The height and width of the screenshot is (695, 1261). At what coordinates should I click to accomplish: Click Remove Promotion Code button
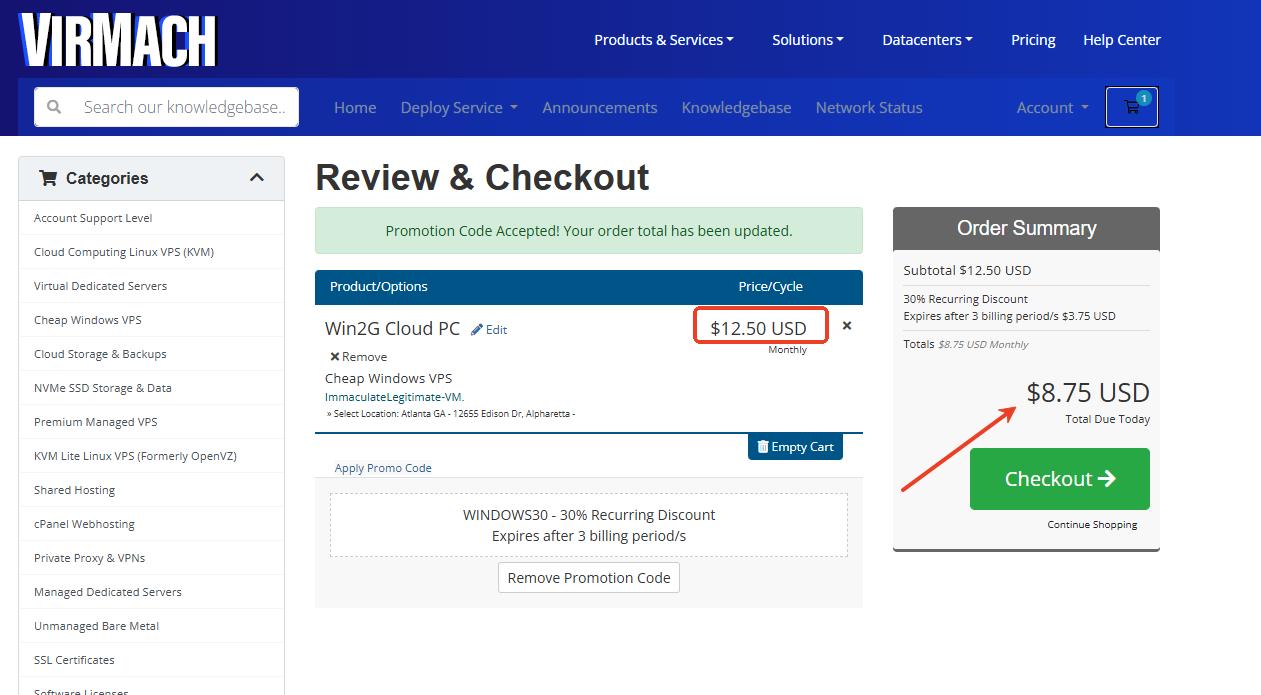click(x=589, y=578)
